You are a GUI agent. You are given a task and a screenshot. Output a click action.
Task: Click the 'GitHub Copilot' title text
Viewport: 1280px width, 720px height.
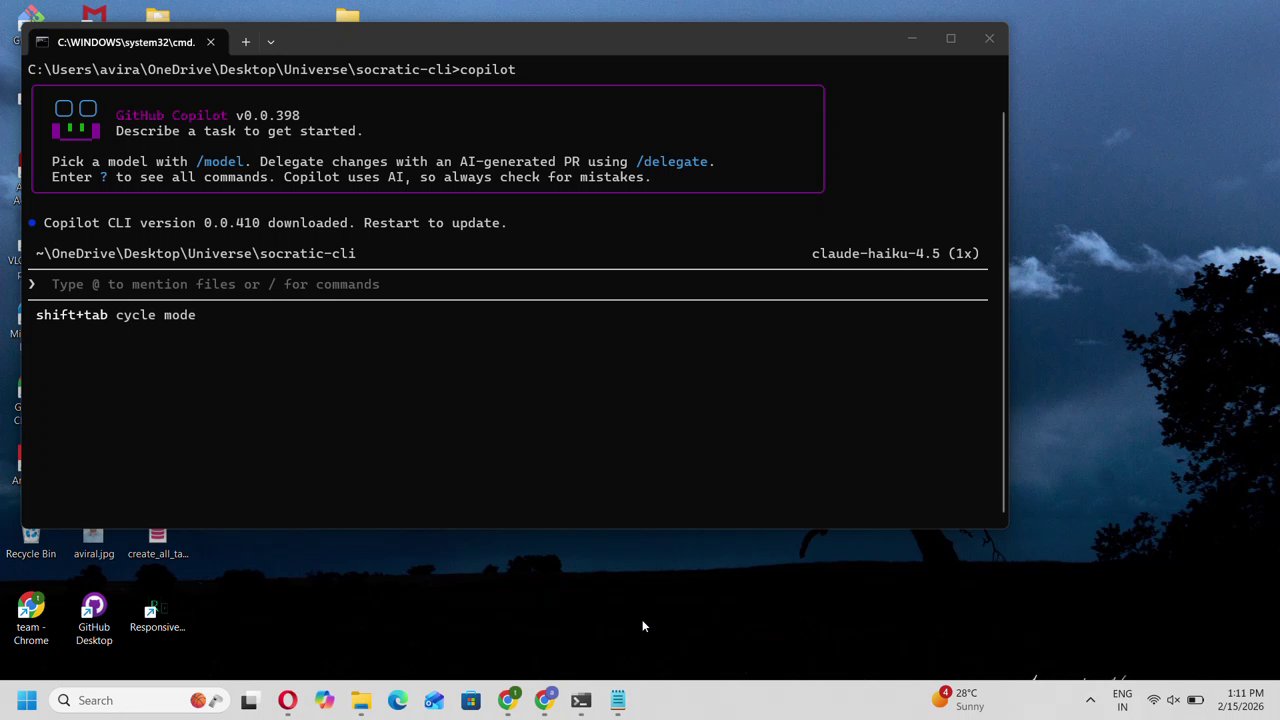[x=171, y=115]
